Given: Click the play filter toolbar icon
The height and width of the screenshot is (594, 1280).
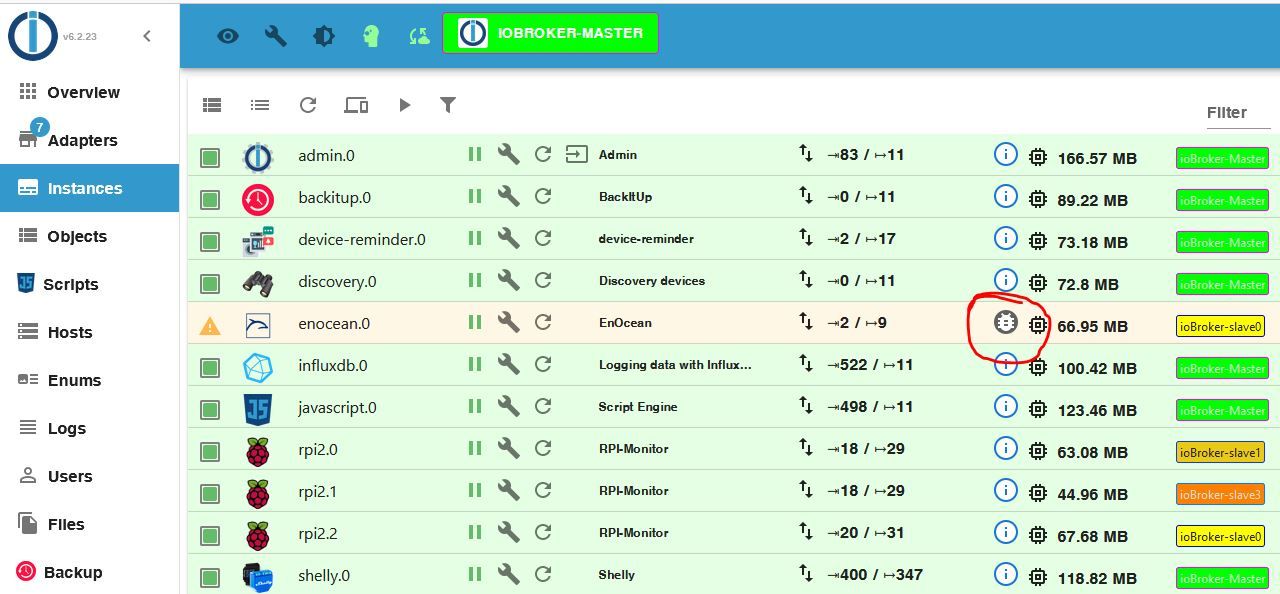Looking at the screenshot, I should click(404, 105).
